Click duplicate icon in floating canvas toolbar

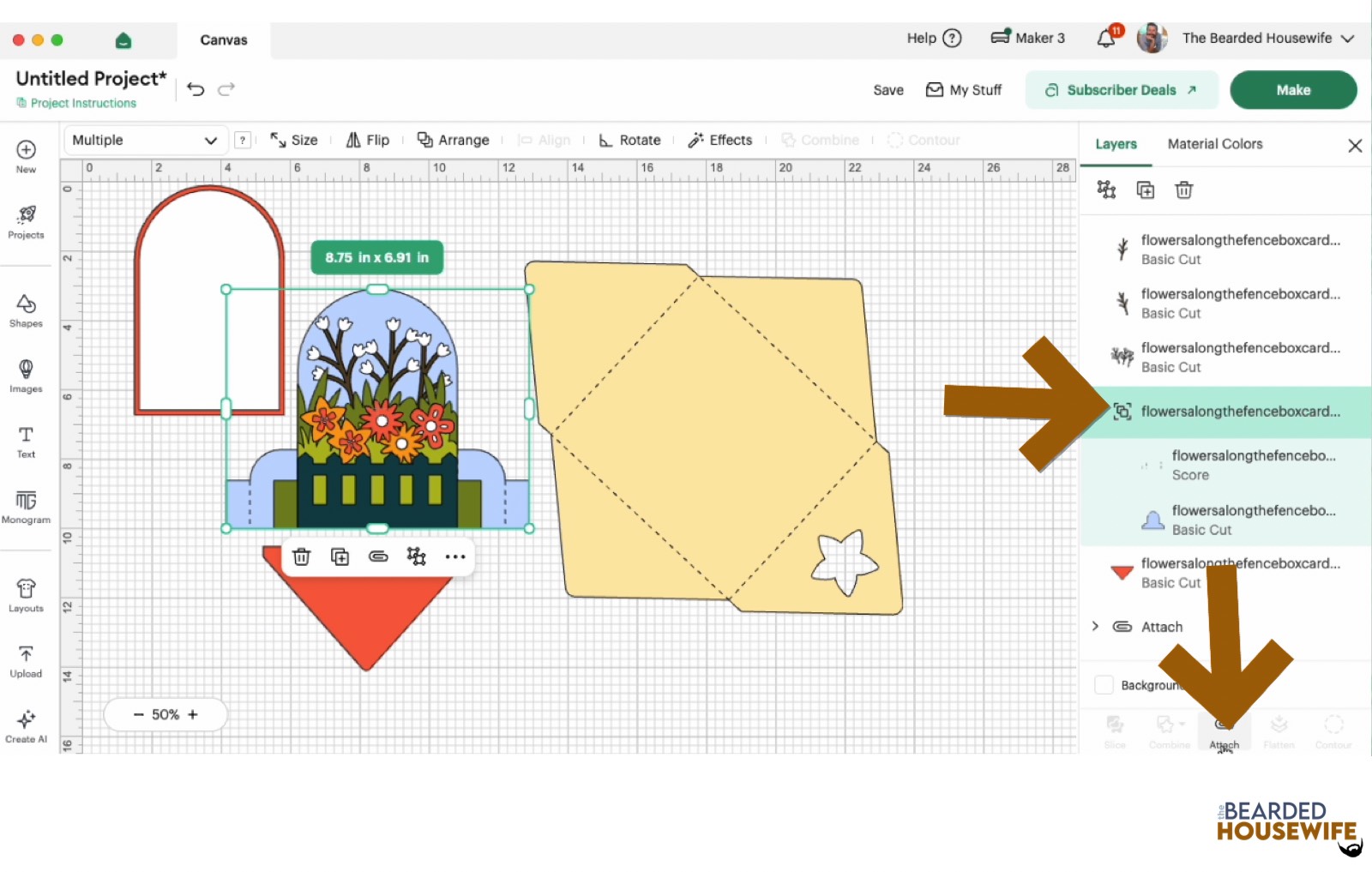coord(340,556)
